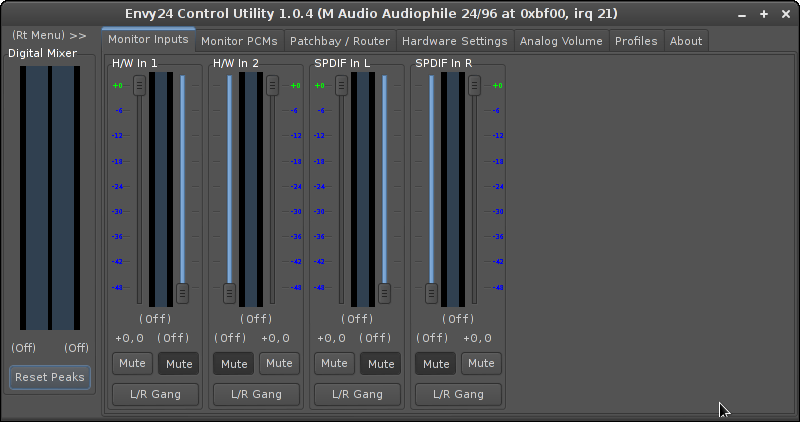The height and width of the screenshot is (422, 800).
Task: Click H/W In 2 right fader handle
Action: point(272,85)
